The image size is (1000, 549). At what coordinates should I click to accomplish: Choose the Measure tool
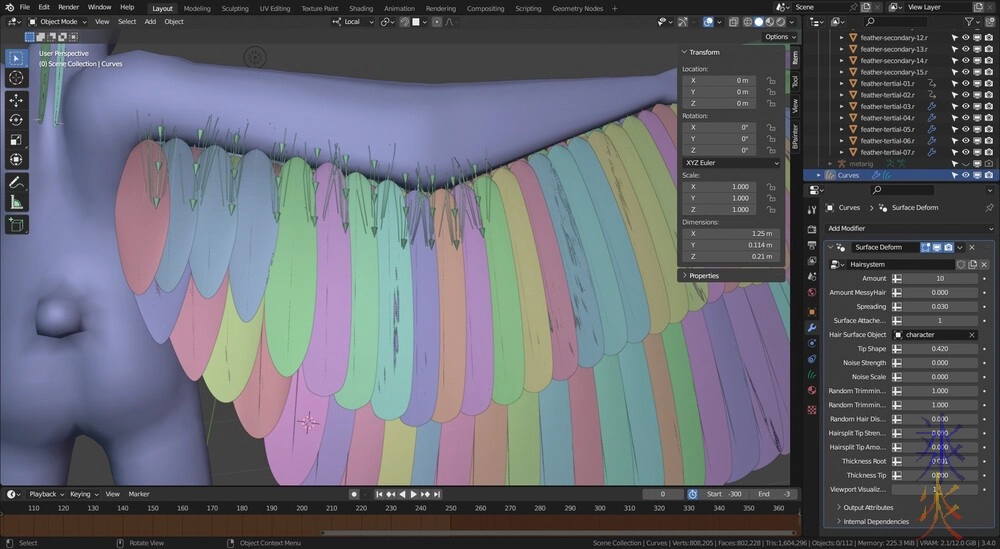[x=17, y=202]
